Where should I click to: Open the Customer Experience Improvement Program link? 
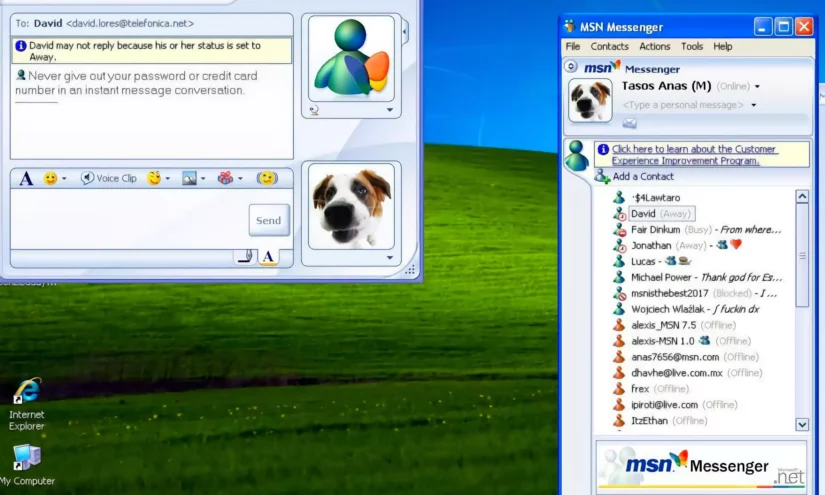(x=693, y=155)
